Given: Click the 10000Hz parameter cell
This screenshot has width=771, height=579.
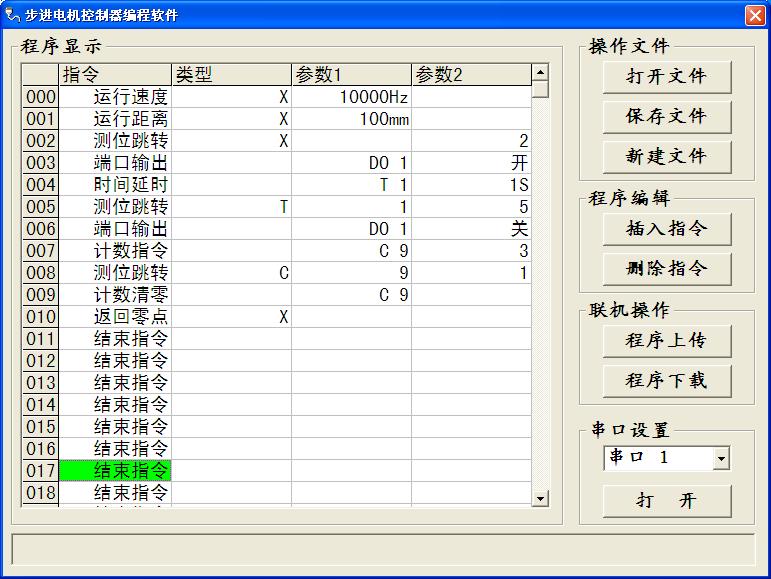Looking at the screenshot, I should [x=351, y=97].
